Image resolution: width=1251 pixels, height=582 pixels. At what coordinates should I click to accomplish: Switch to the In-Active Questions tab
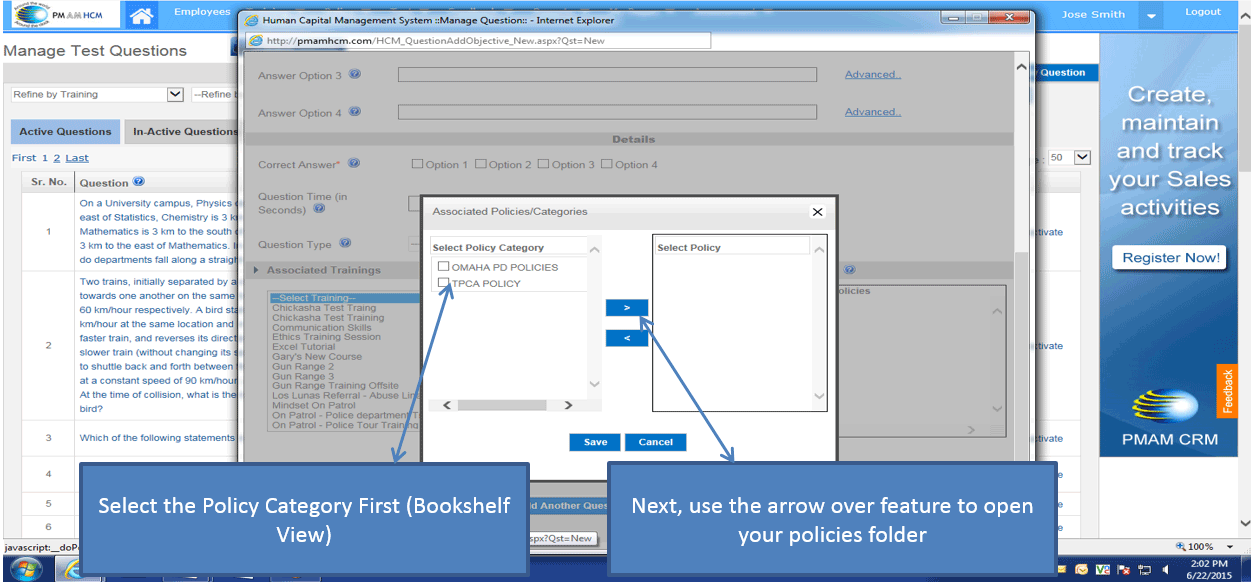coord(183,132)
